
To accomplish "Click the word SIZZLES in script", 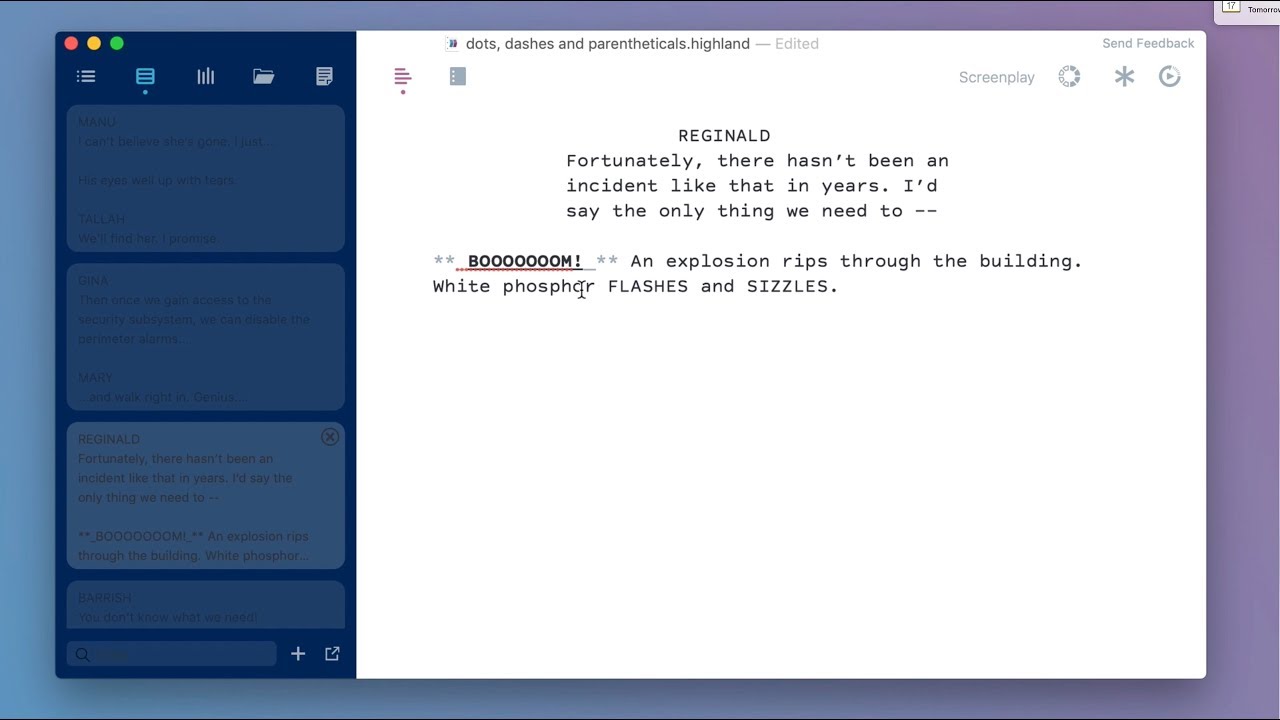I will click(787, 286).
